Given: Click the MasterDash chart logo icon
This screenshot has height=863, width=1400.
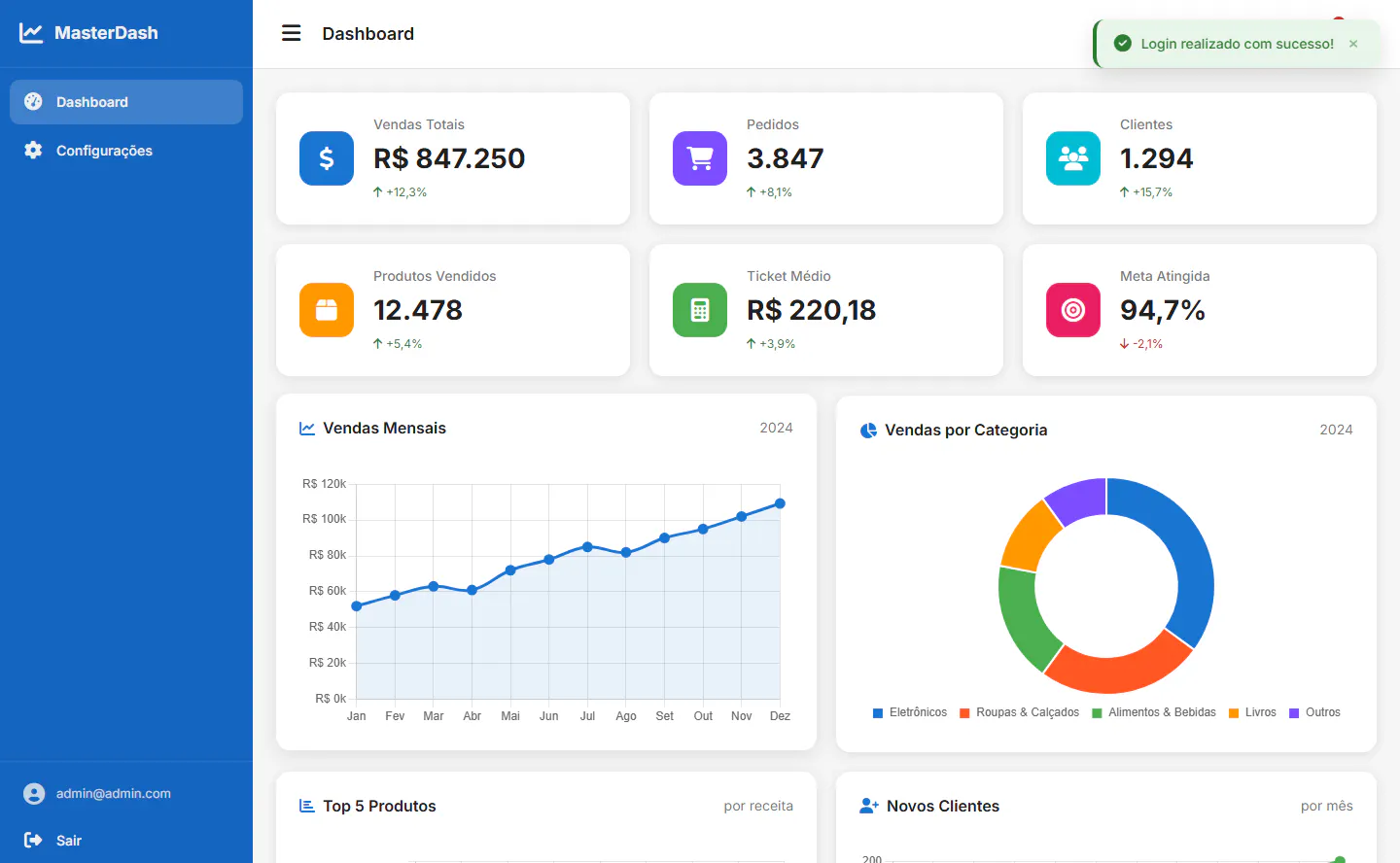Looking at the screenshot, I should pyautogui.click(x=31, y=33).
